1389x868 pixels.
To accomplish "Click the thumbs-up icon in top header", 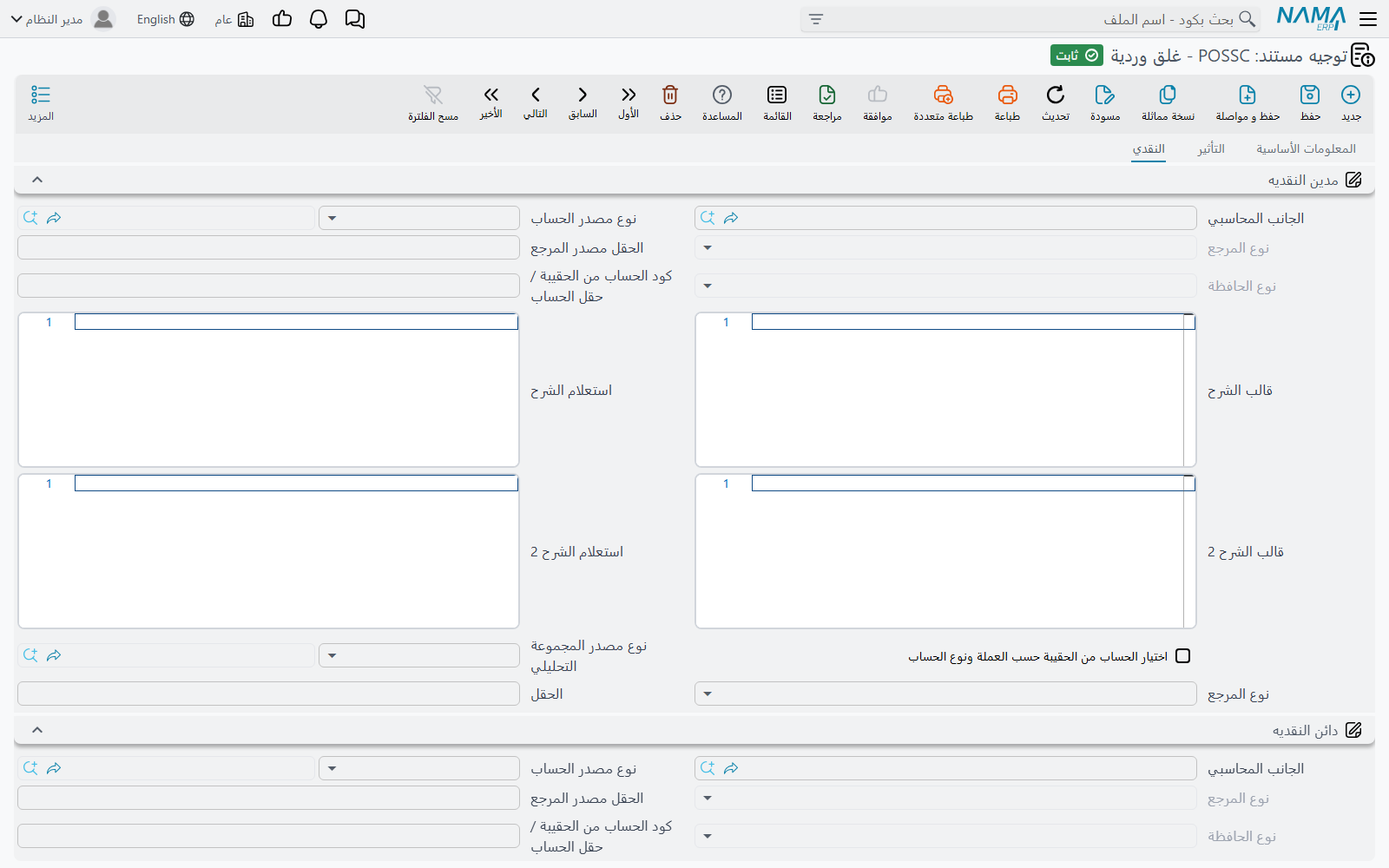I will 282,18.
